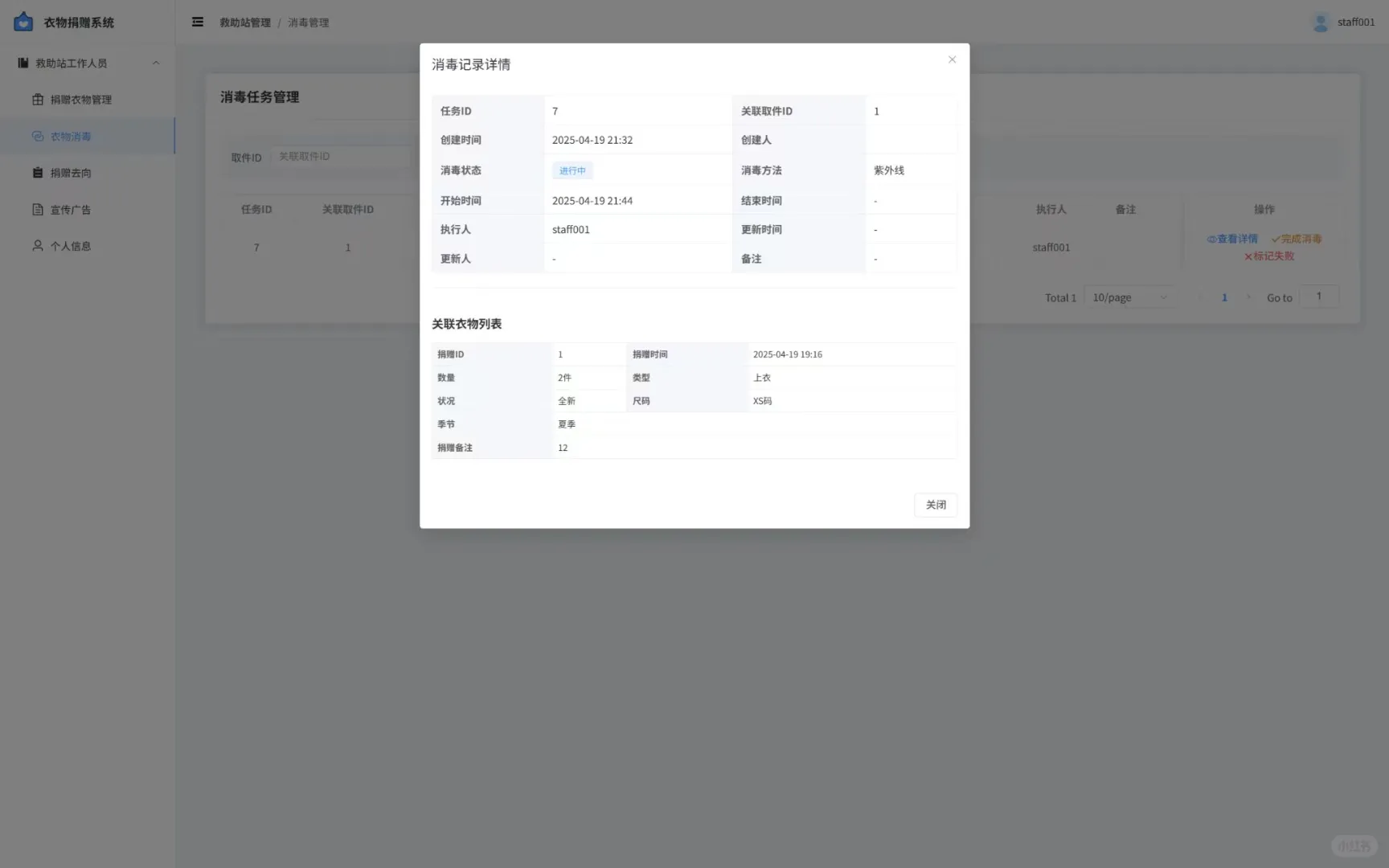The height and width of the screenshot is (868, 1389).
Task: Click the hamburger menu icon
Action: (x=197, y=22)
